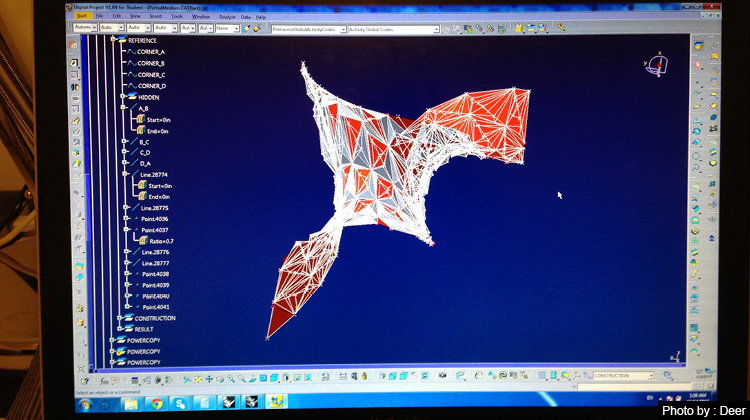Click the colored ball icon beside the paintbrush

coord(257,29)
